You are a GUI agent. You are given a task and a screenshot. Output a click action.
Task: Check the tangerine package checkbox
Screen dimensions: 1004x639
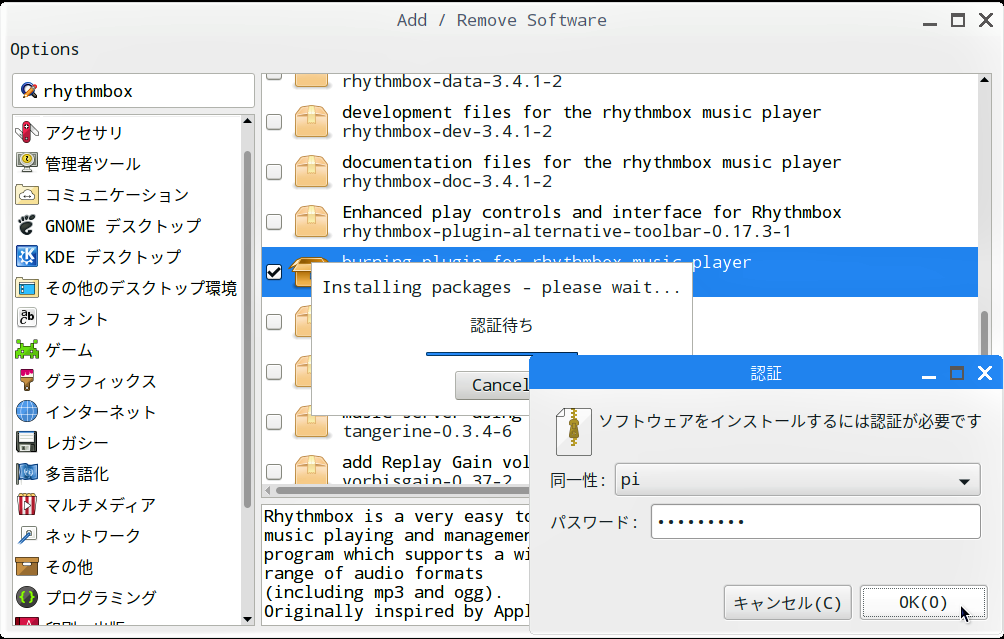pyautogui.click(x=274, y=421)
